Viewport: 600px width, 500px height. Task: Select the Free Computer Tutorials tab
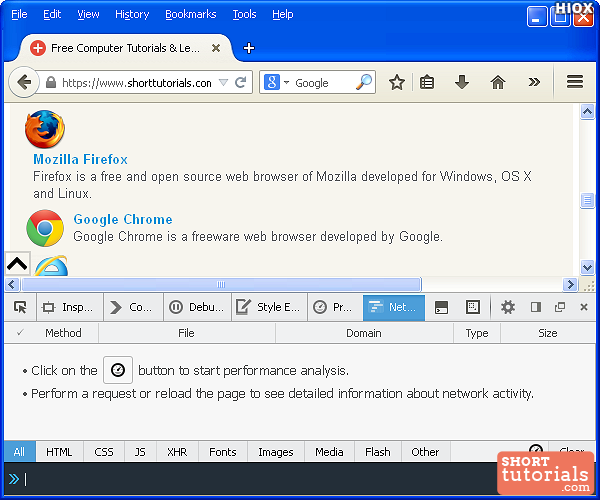[125, 48]
